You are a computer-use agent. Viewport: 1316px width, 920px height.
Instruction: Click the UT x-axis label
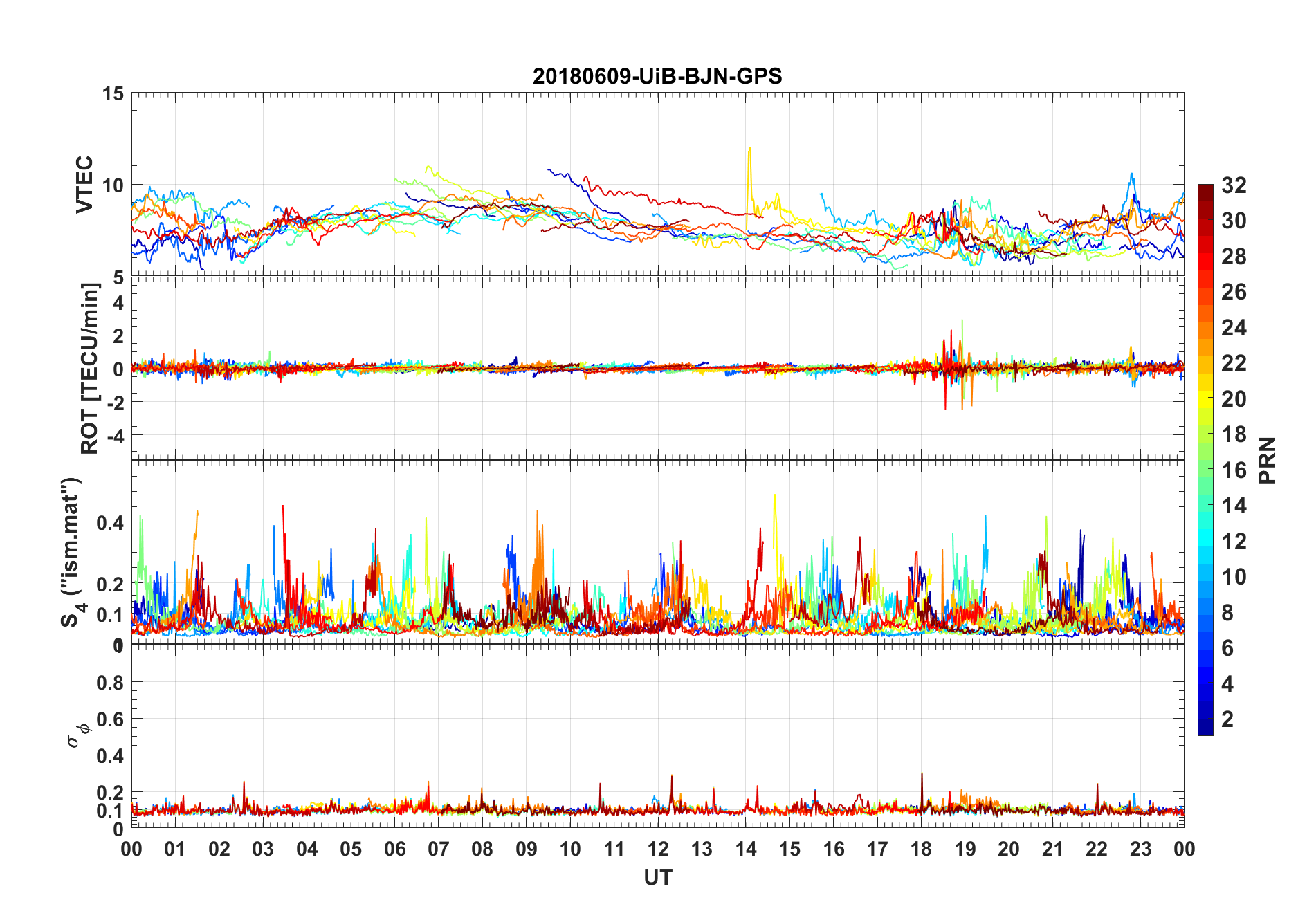point(657,877)
